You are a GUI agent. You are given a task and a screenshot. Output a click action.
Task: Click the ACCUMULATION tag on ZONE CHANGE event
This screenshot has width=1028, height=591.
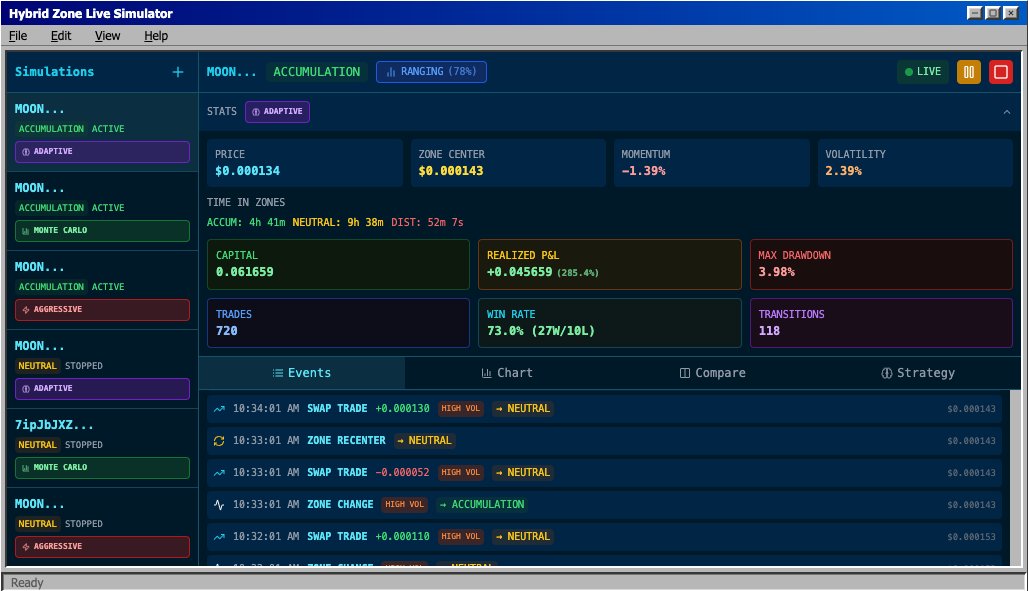pyautogui.click(x=481, y=504)
